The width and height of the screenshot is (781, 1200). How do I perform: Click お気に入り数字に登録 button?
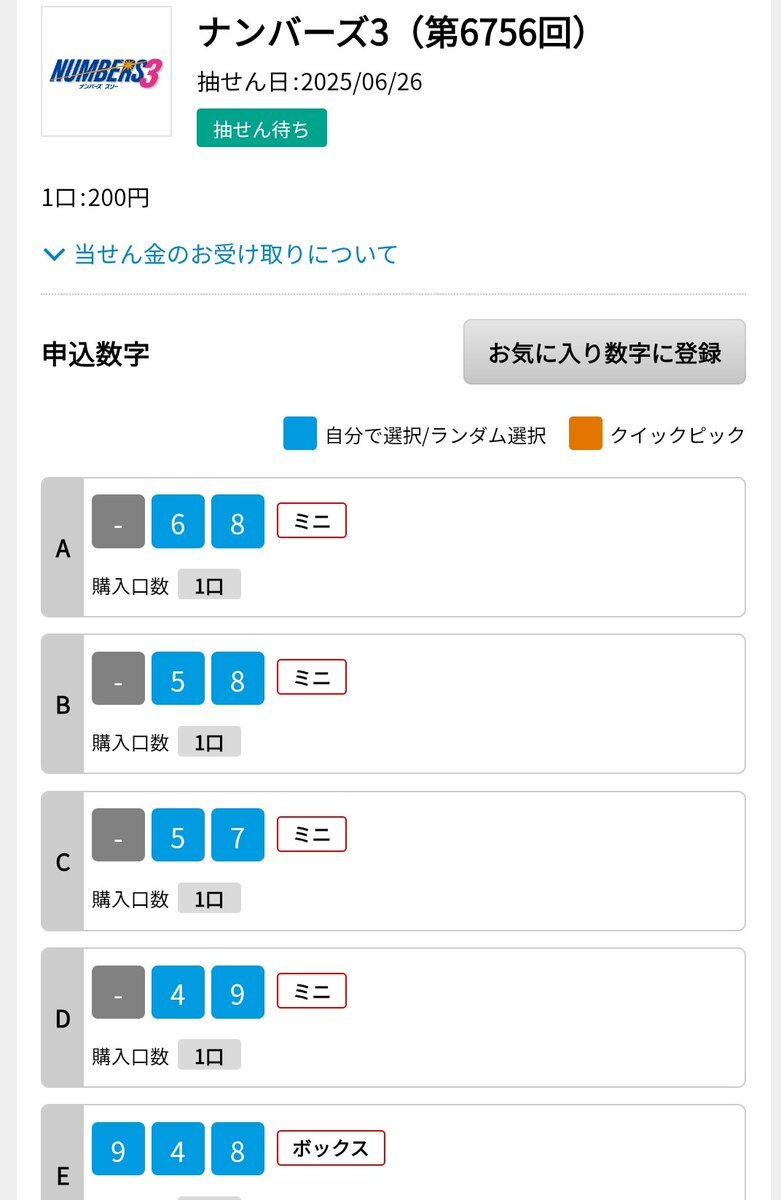click(x=604, y=352)
